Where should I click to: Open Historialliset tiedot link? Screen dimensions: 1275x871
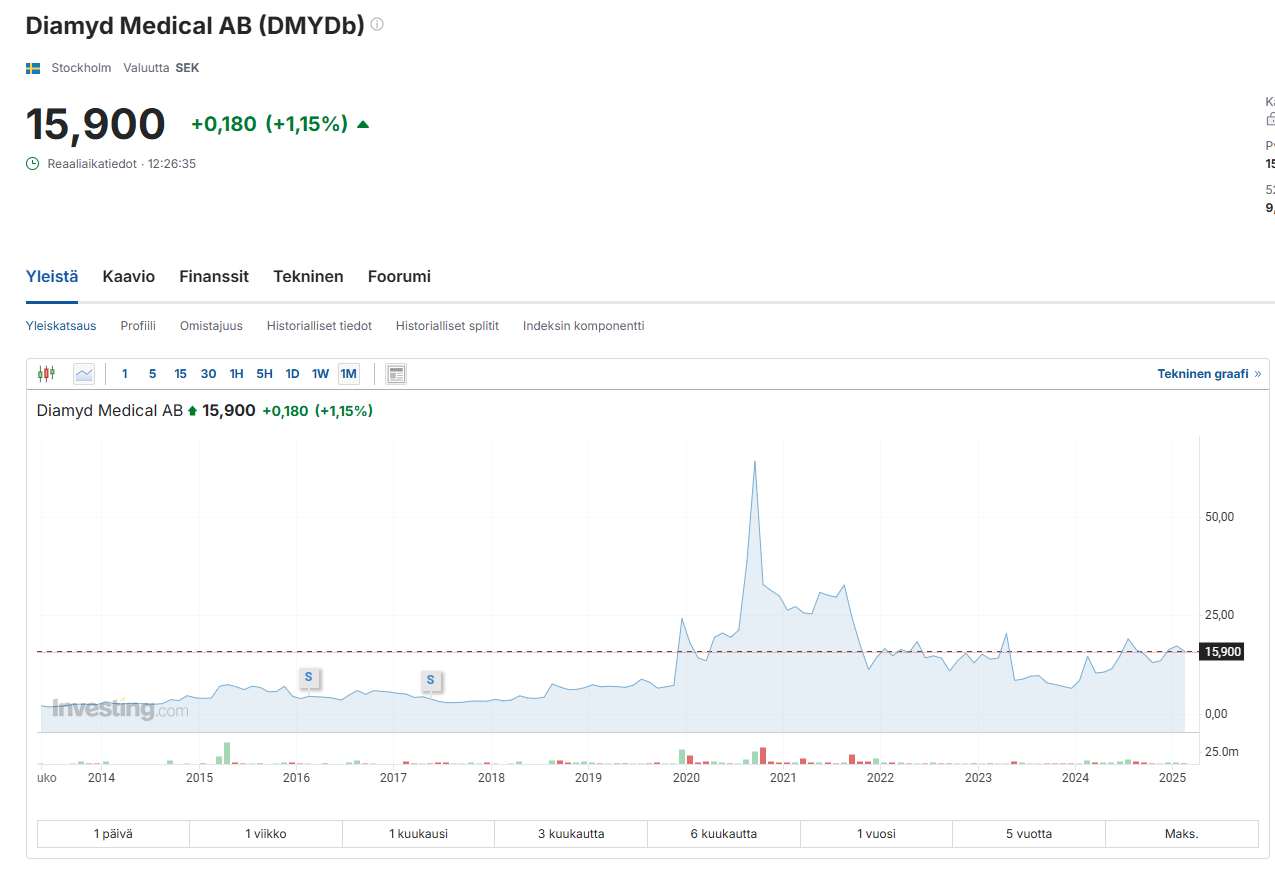pos(319,326)
